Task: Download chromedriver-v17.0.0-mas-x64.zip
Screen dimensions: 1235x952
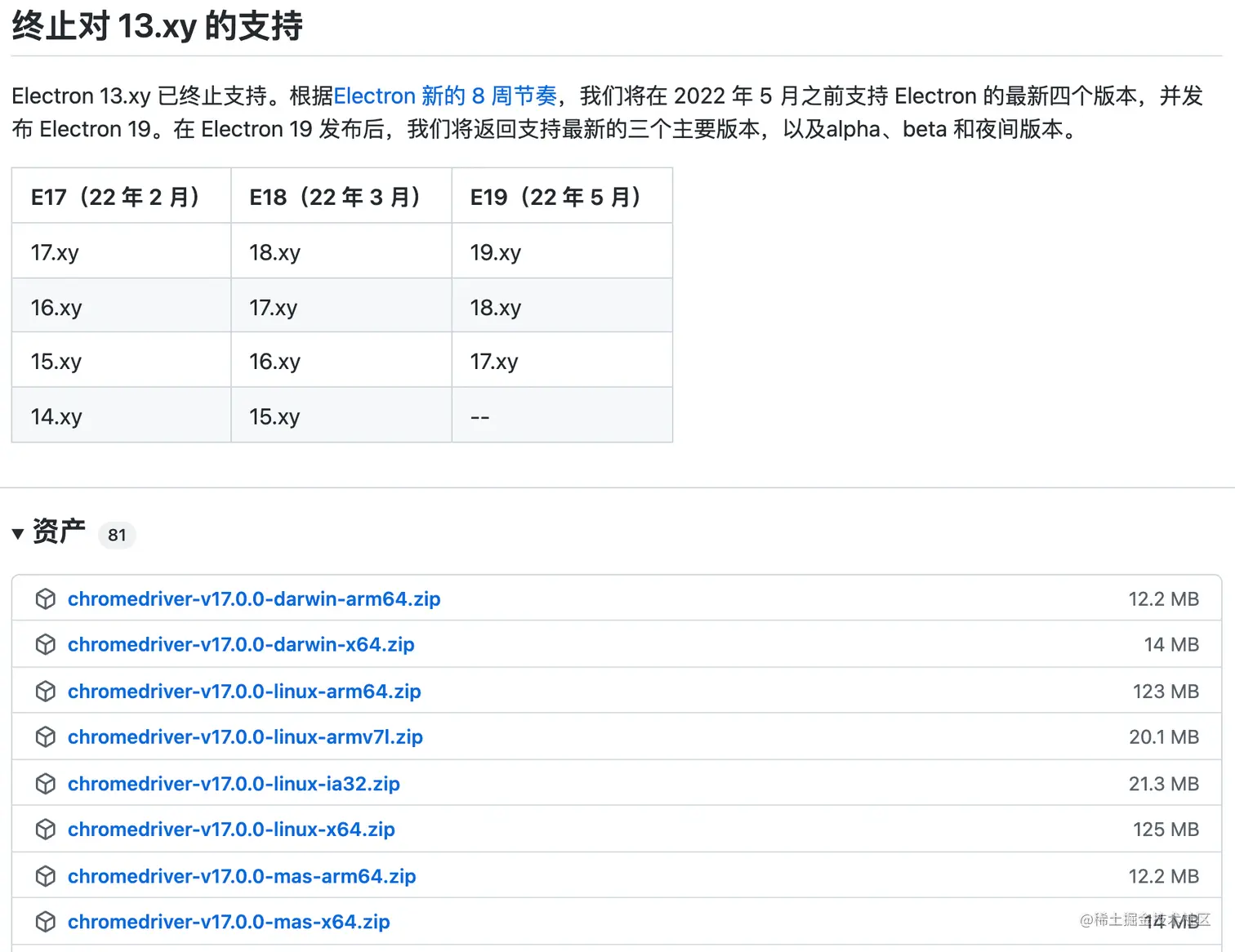Action: point(229,921)
